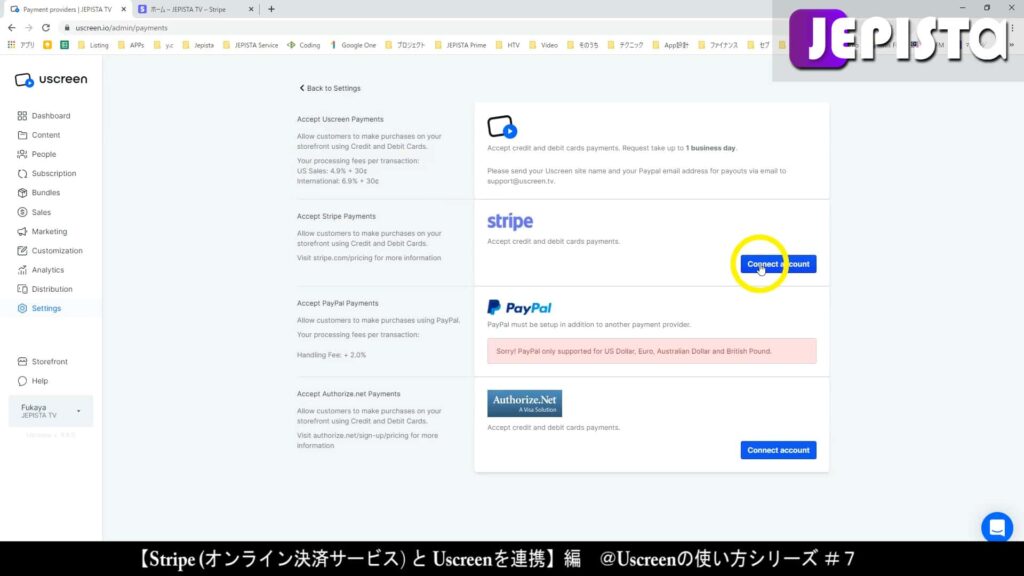This screenshot has height=576, width=1024.
Task: Select the Subscription icon in sidebar
Action: [22, 174]
